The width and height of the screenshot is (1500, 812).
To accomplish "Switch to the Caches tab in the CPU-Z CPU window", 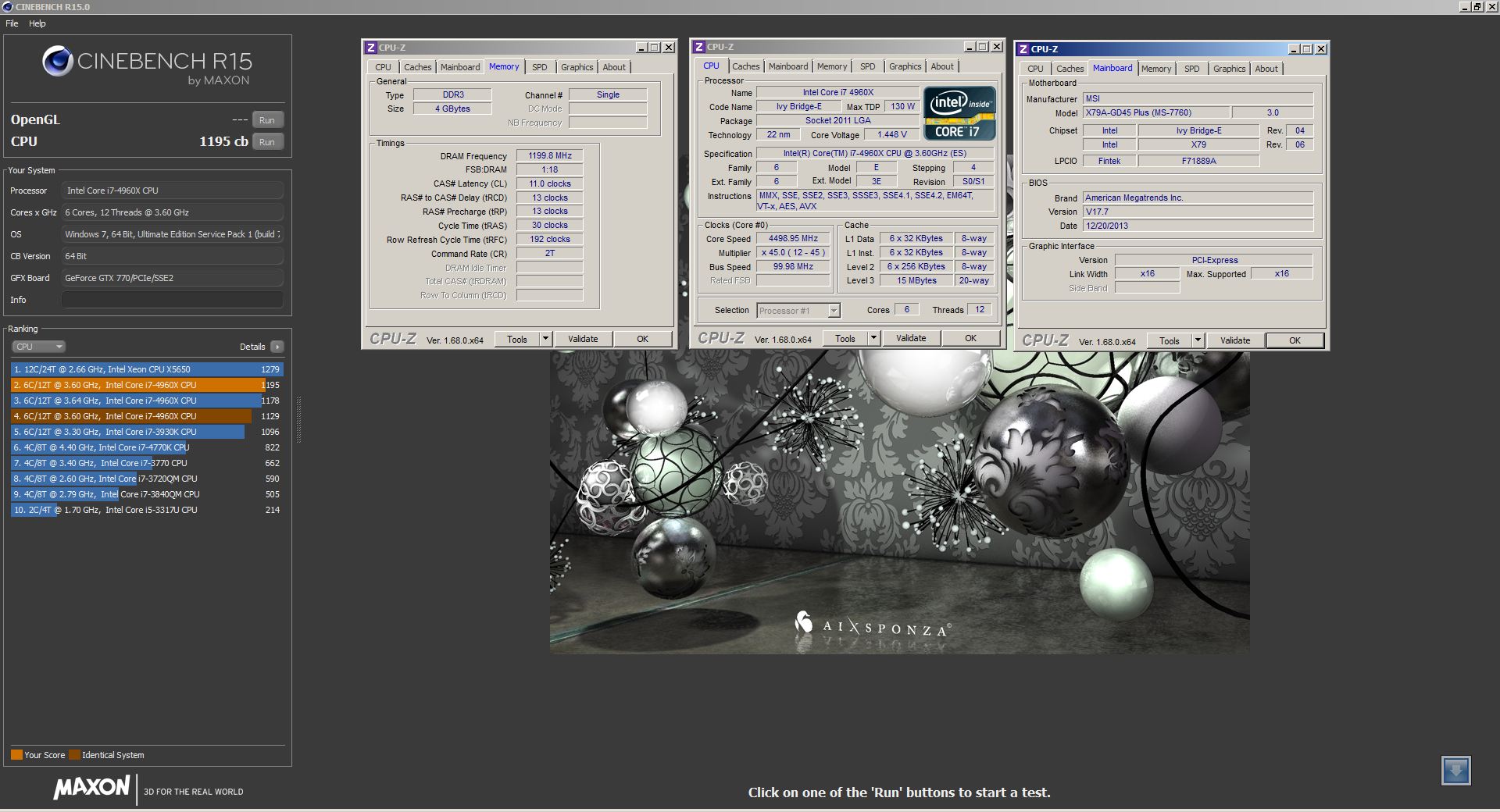I will pyautogui.click(x=745, y=66).
